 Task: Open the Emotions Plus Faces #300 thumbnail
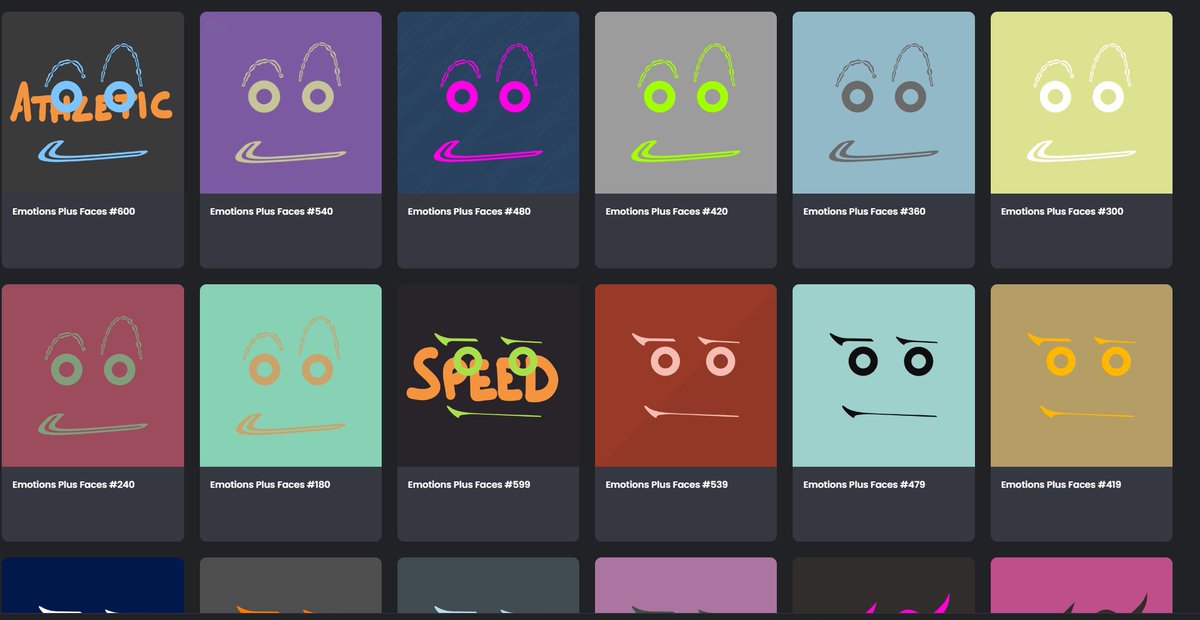[x=1082, y=103]
